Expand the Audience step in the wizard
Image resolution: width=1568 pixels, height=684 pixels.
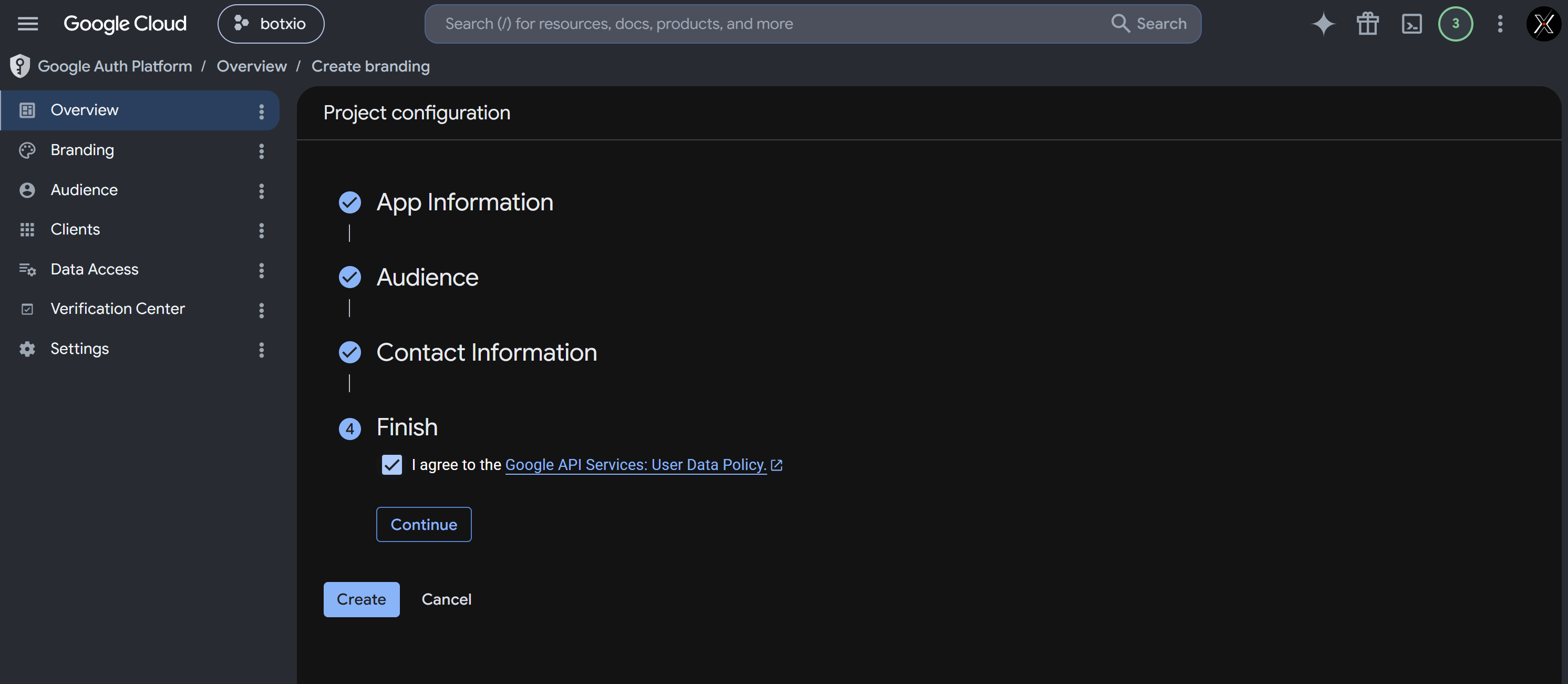(427, 277)
